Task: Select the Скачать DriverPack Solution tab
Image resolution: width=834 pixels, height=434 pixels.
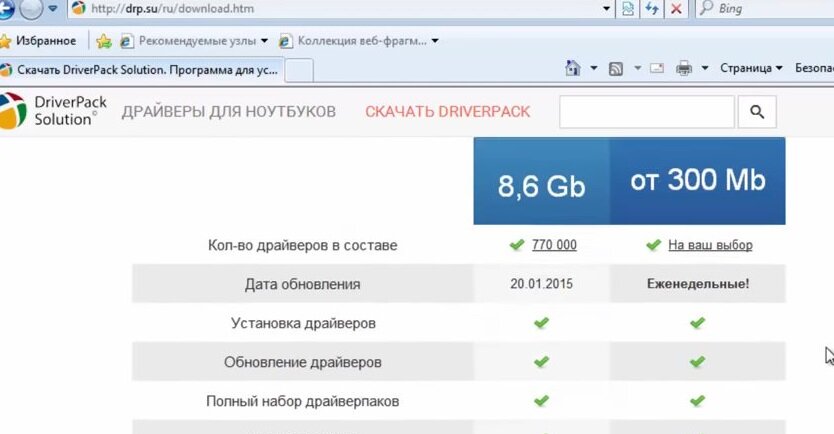Action: click(141, 70)
